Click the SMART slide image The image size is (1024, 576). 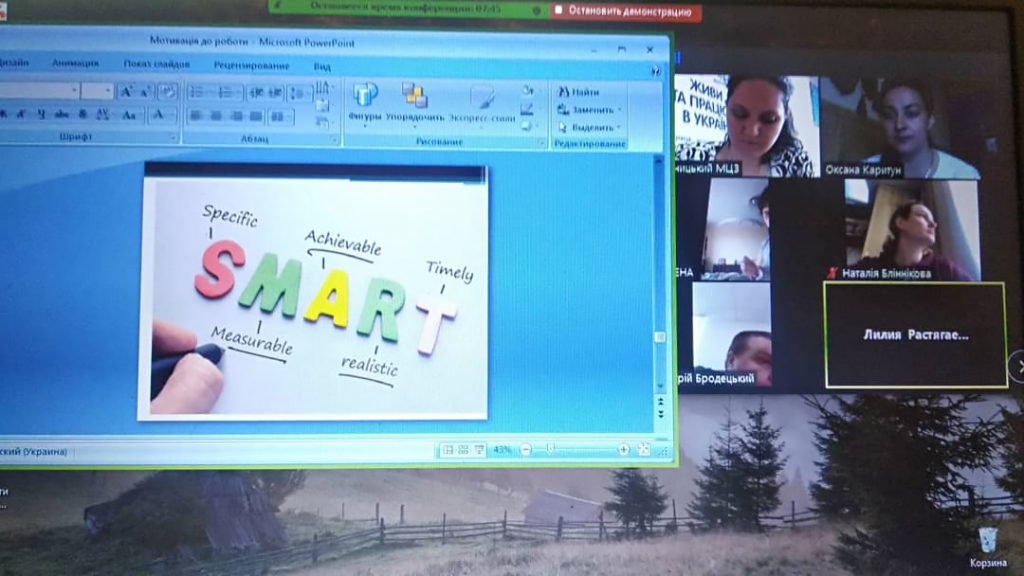(313, 291)
